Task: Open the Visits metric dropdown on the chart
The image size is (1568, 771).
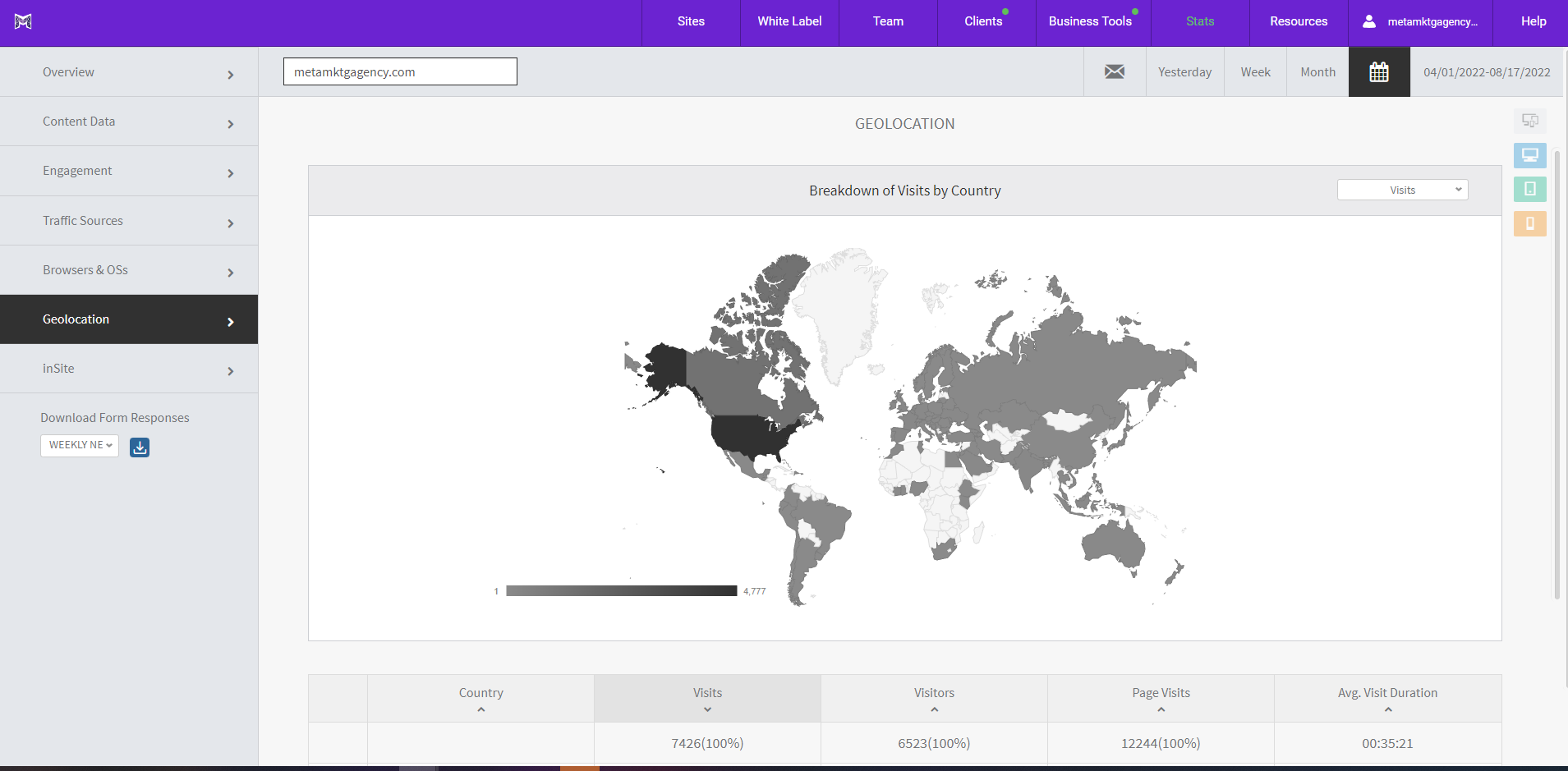Action: click(x=1403, y=190)
